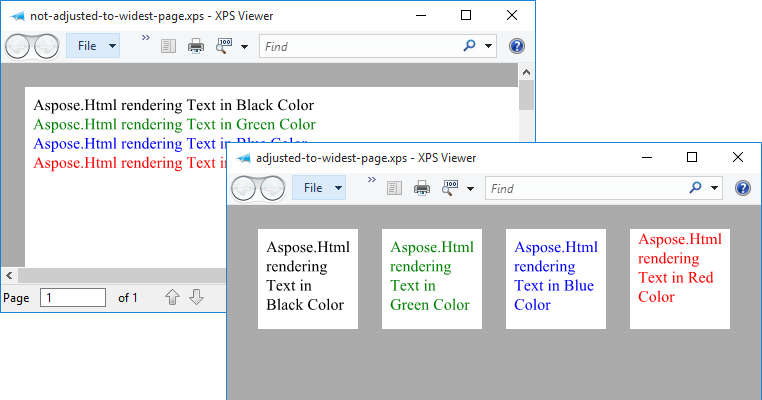This screenshot has width=762, height=400.
Task: Open zoom dropdown arrow in not-adjusted-to-widest-page window
Action: tap(244, 47)
